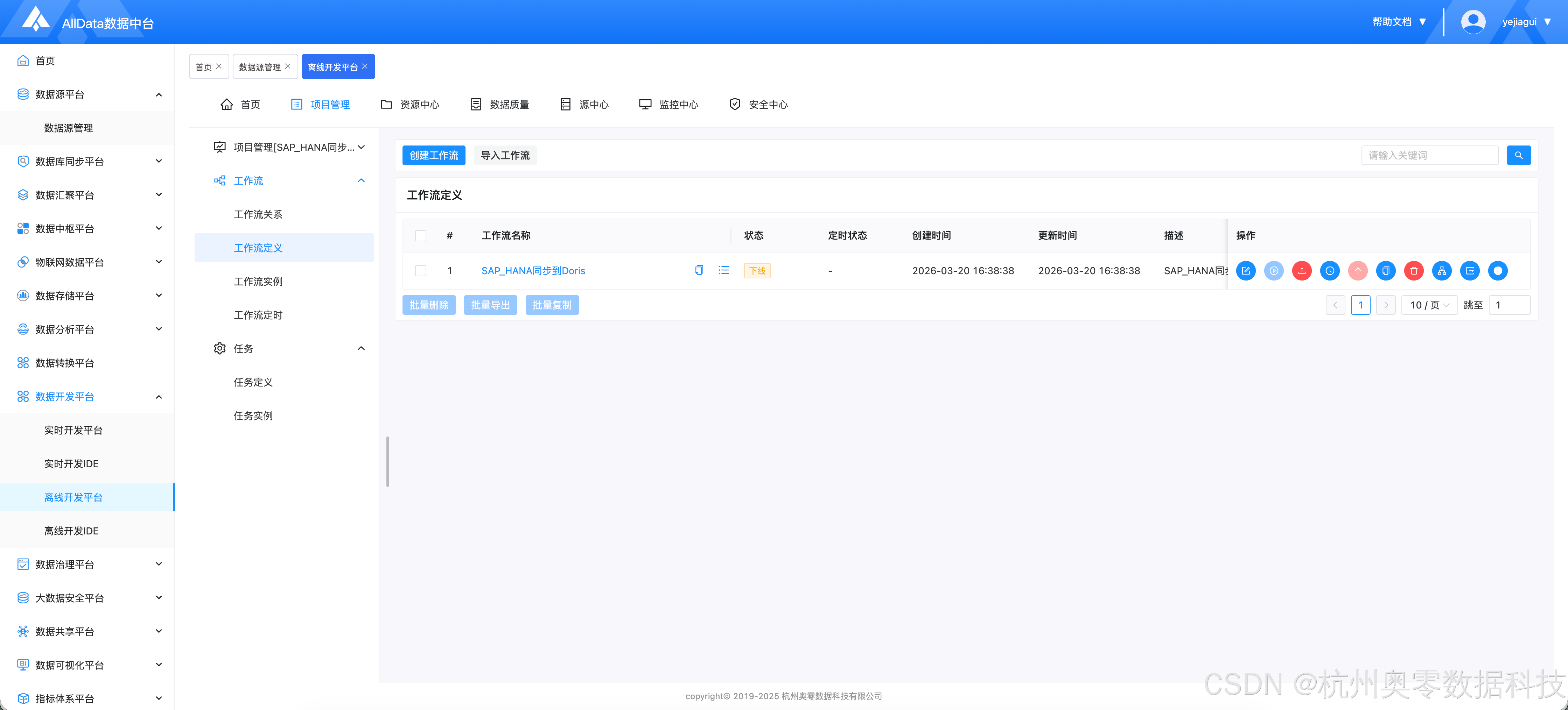Open workflow timing clock icon

tap(1329, 271)
